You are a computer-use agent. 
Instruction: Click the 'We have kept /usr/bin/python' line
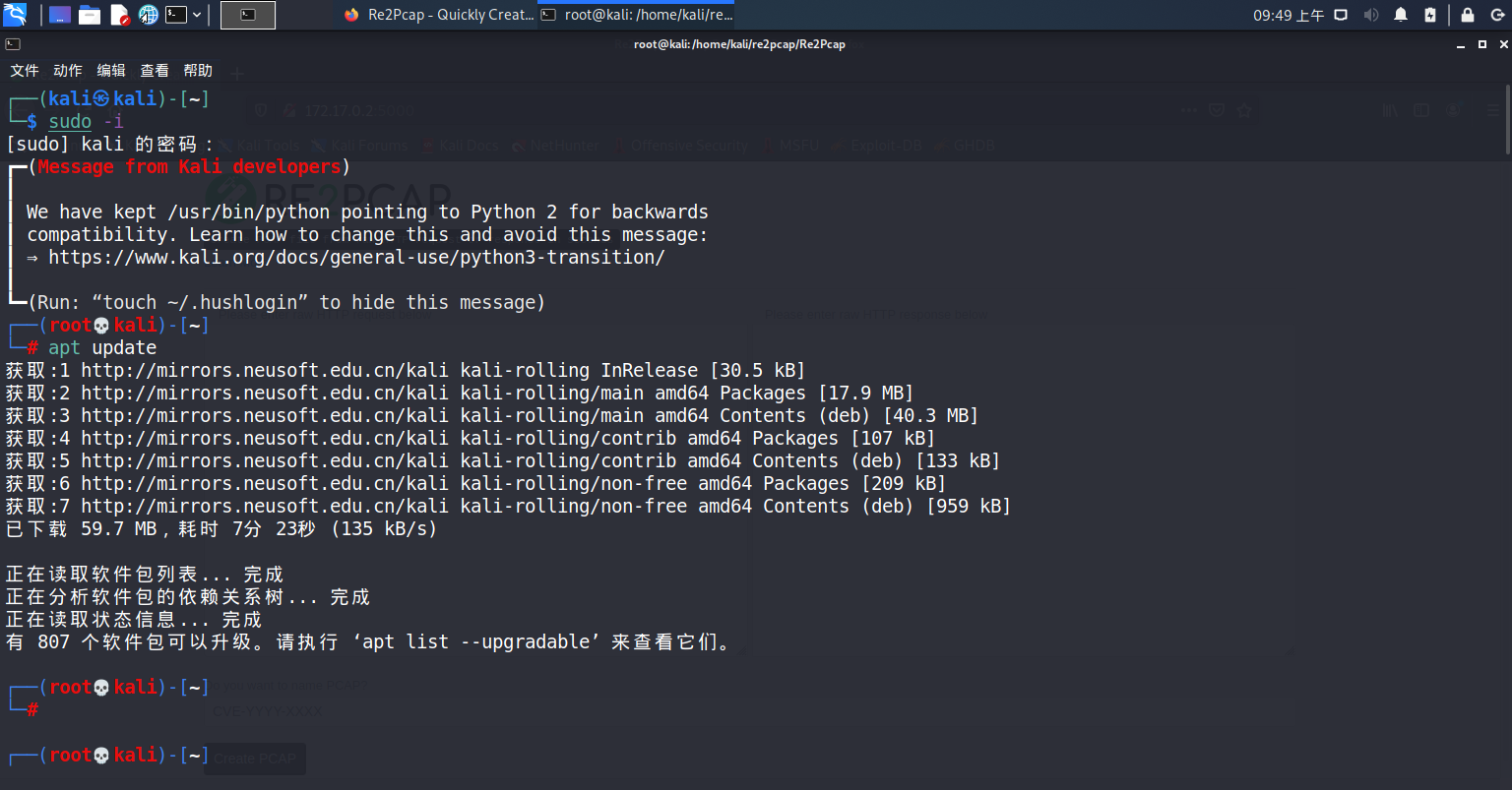367,213
